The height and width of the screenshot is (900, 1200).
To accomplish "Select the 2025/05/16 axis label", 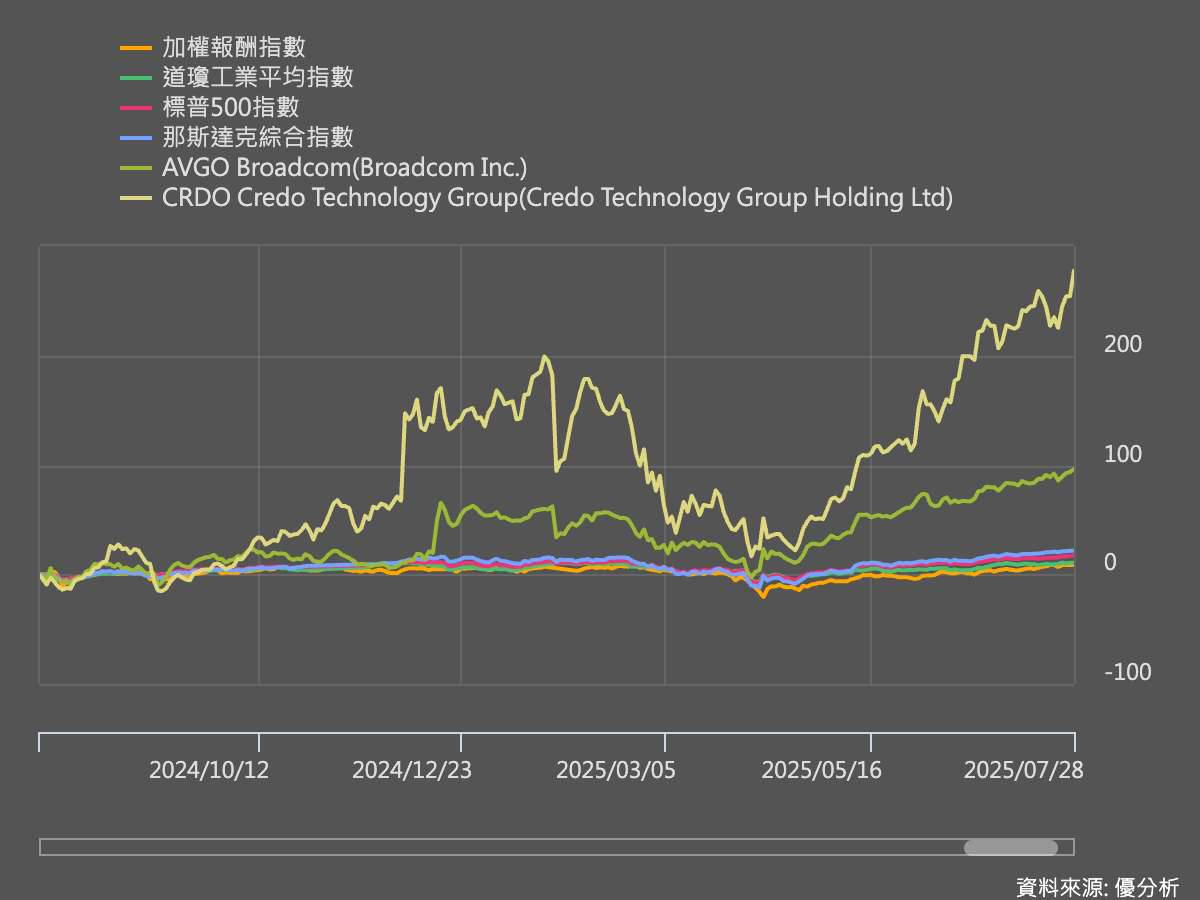I will tap(822, 770).
